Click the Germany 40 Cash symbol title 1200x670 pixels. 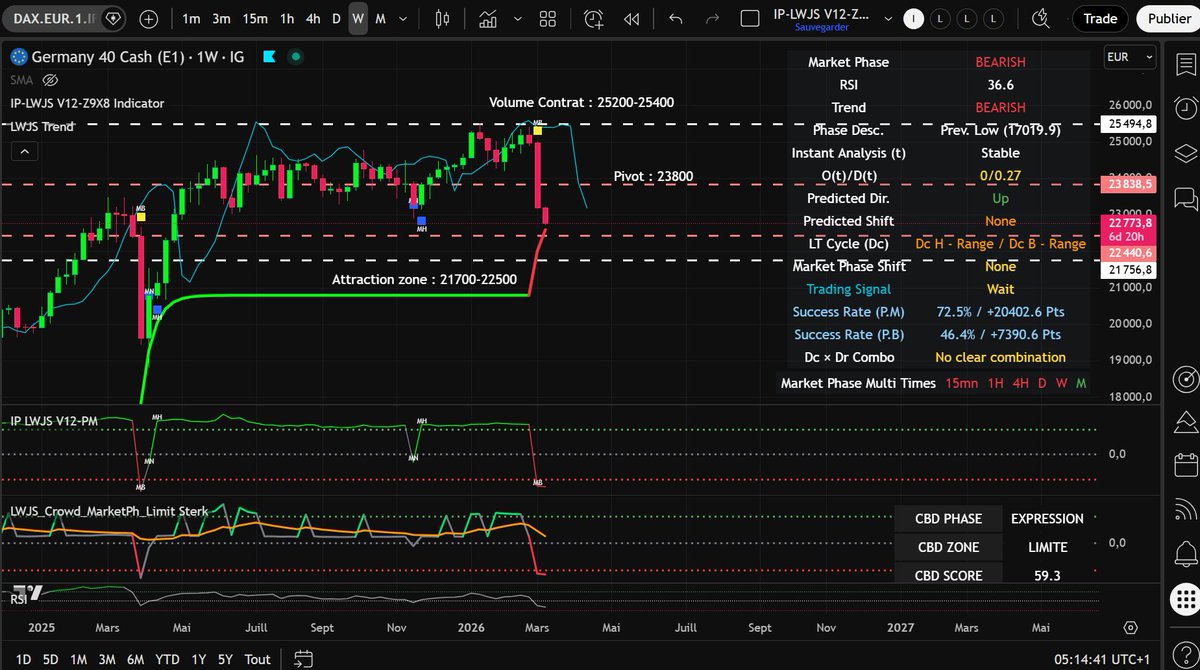point(138,58)
